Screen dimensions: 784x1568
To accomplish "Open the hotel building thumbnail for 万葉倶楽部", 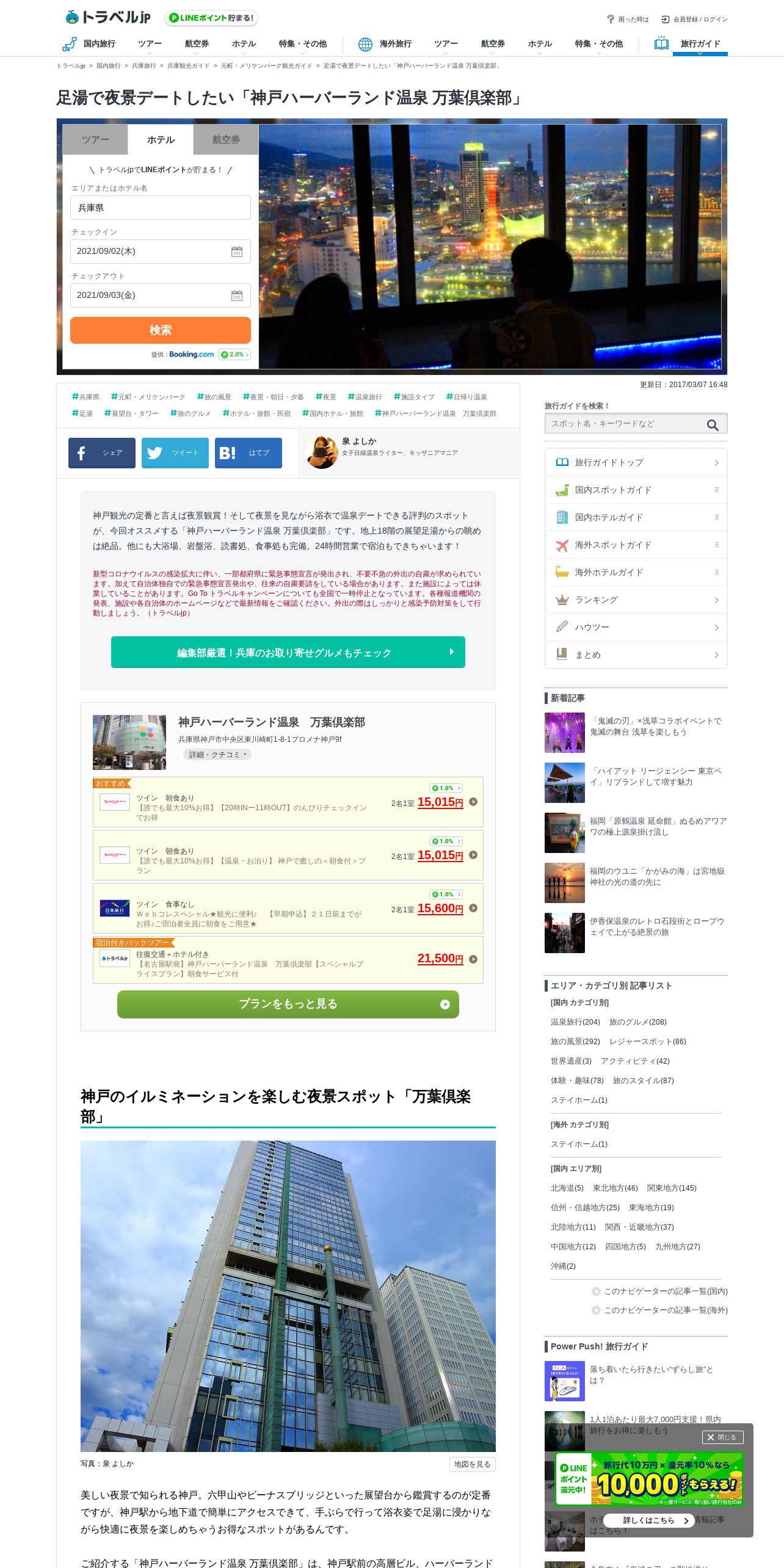I will (129, 742).
